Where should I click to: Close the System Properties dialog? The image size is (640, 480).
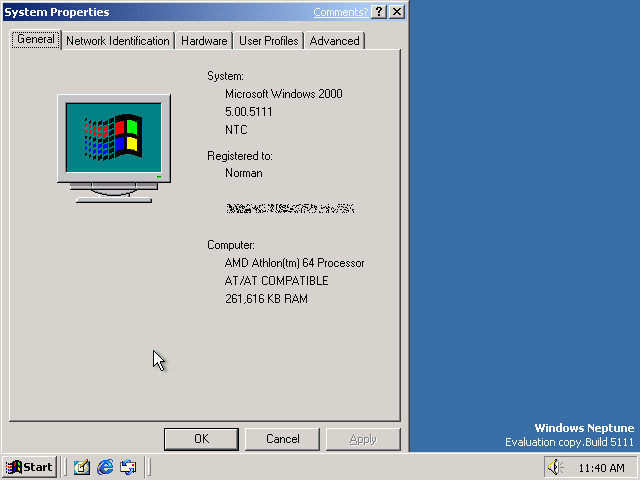click(397, 12)
